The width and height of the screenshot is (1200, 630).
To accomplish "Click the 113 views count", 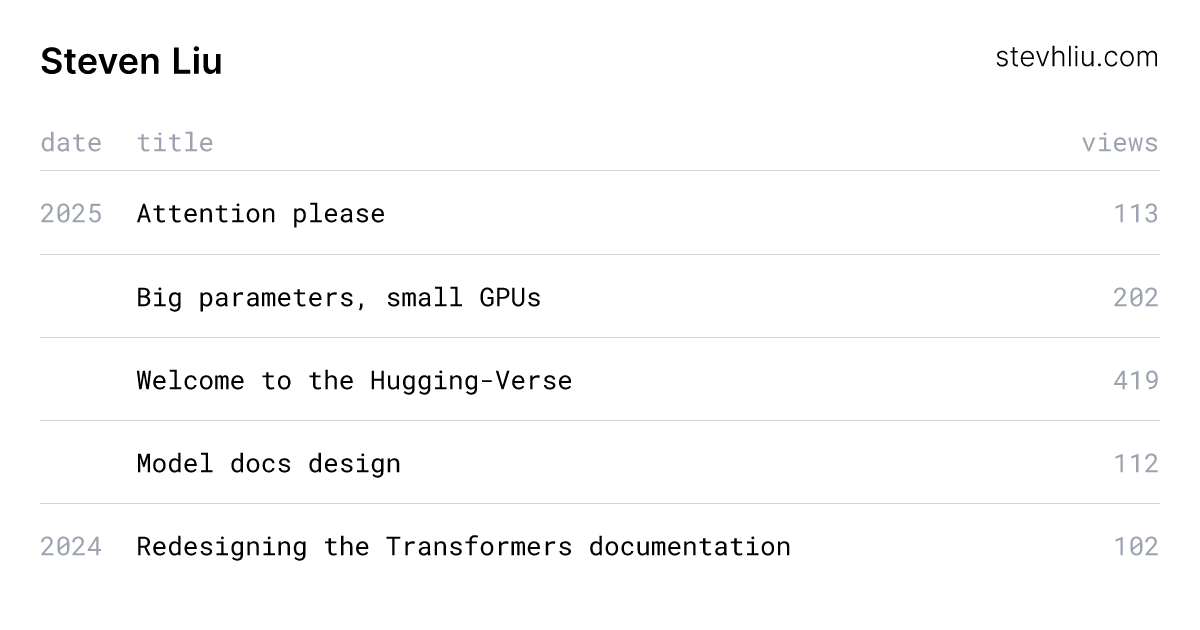I will coord(1135,213).
